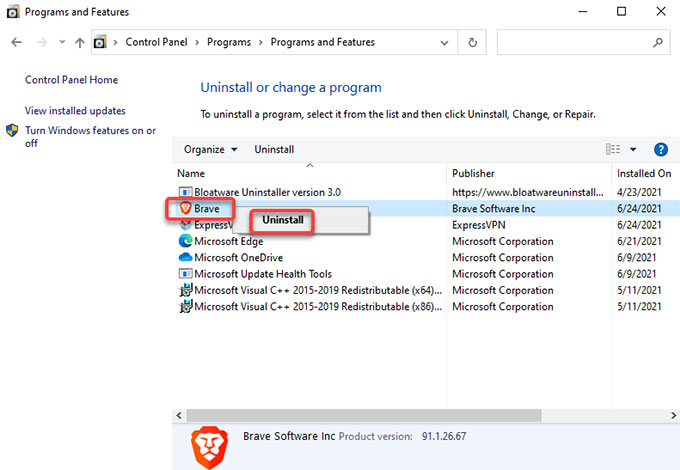
Task: Open Turn Windows features on or off
Action: pyautogui.click(x=90, y=137)
